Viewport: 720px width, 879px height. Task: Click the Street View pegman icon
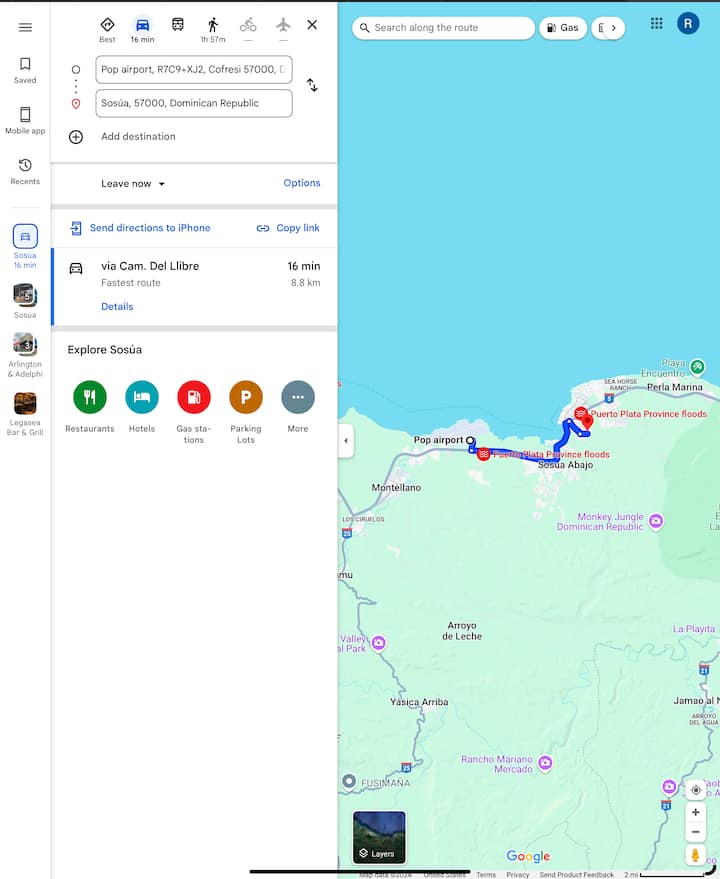point(695,855)
